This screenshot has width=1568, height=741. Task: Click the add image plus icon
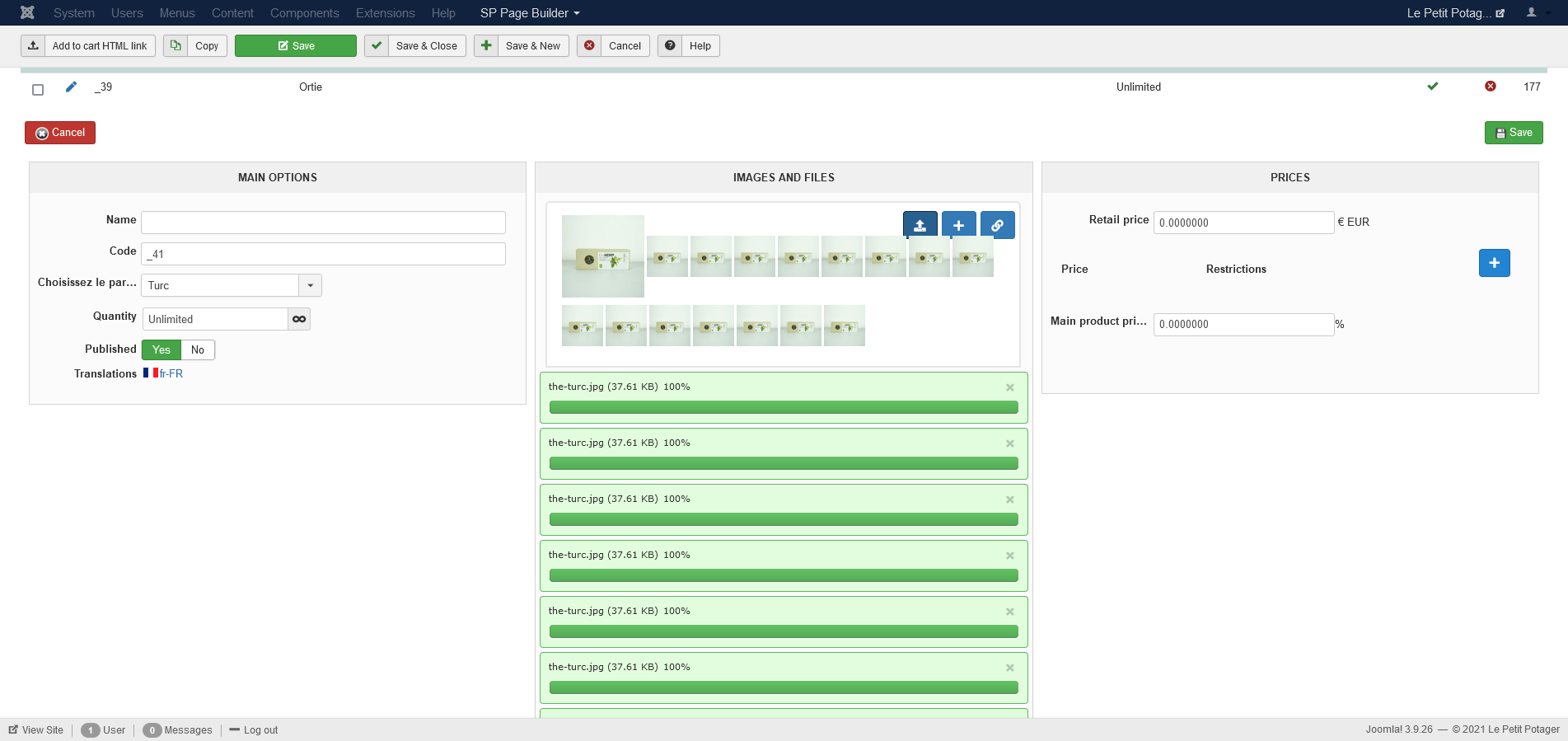click(x=958, y=225)
